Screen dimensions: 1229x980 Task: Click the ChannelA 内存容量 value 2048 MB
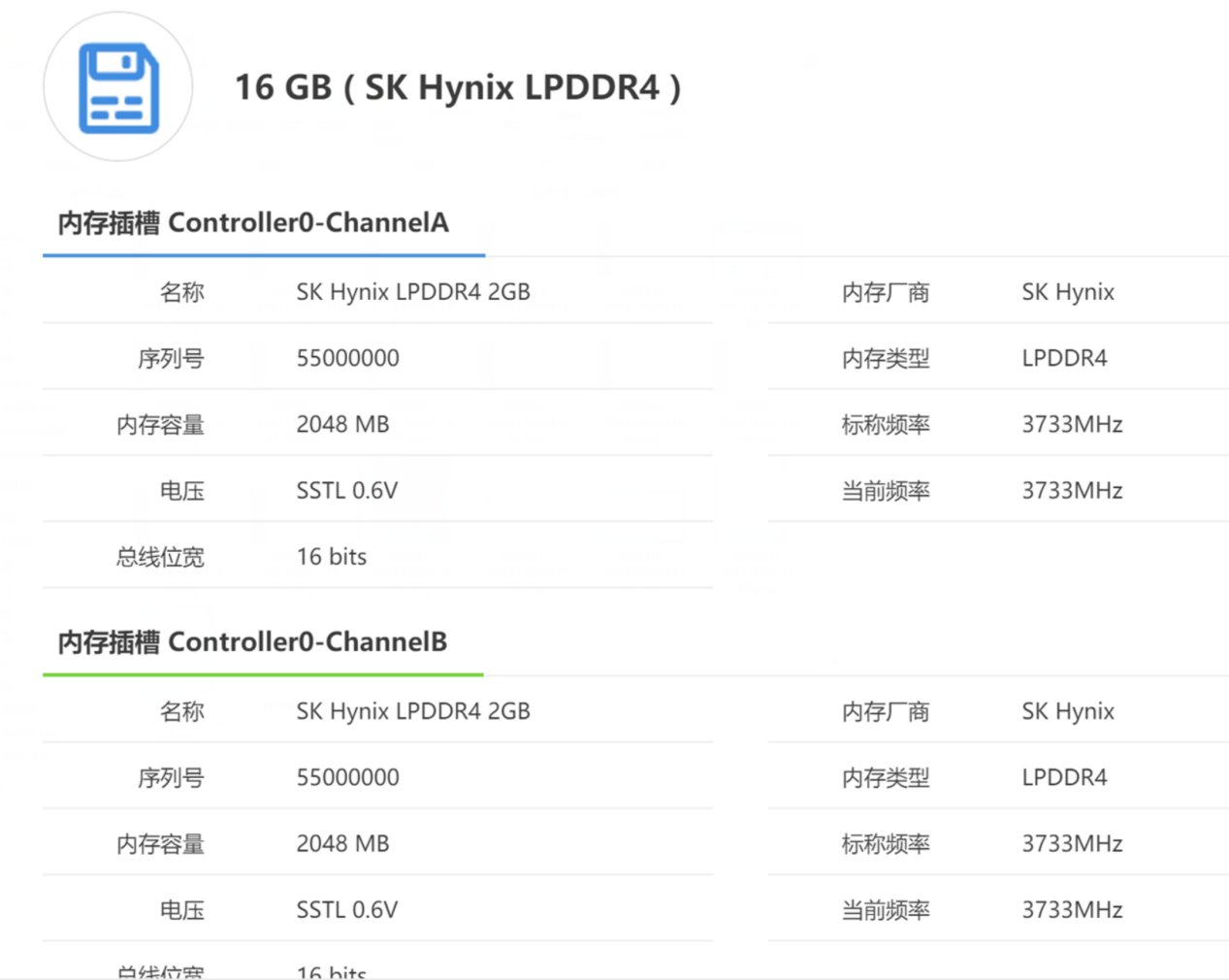(342, 424)
